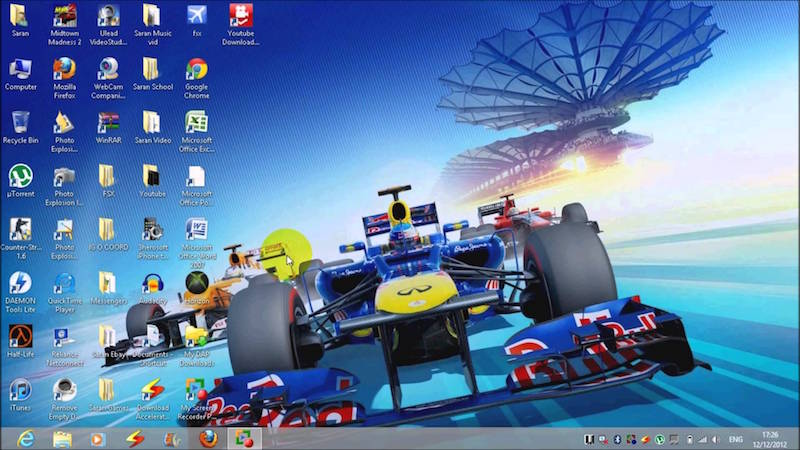Launch the Microsoft Office PowerPoint shortcut
The height and width of the screenshot is (450, 800).
point(197,185)
